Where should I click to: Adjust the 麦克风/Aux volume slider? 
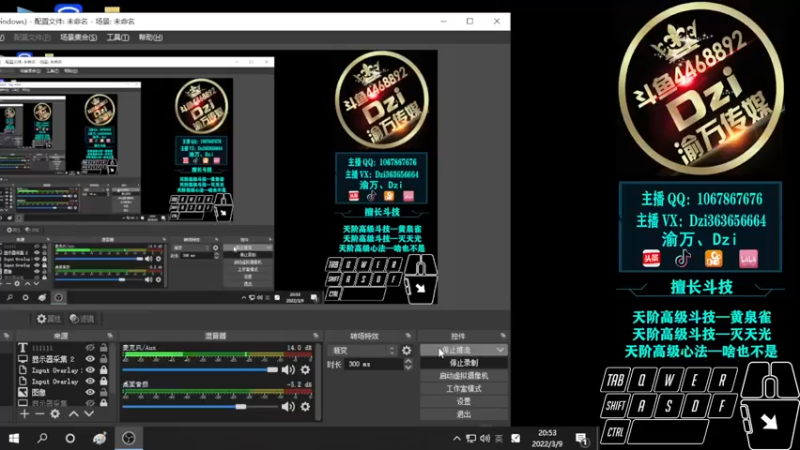click(x=200, y=369)
